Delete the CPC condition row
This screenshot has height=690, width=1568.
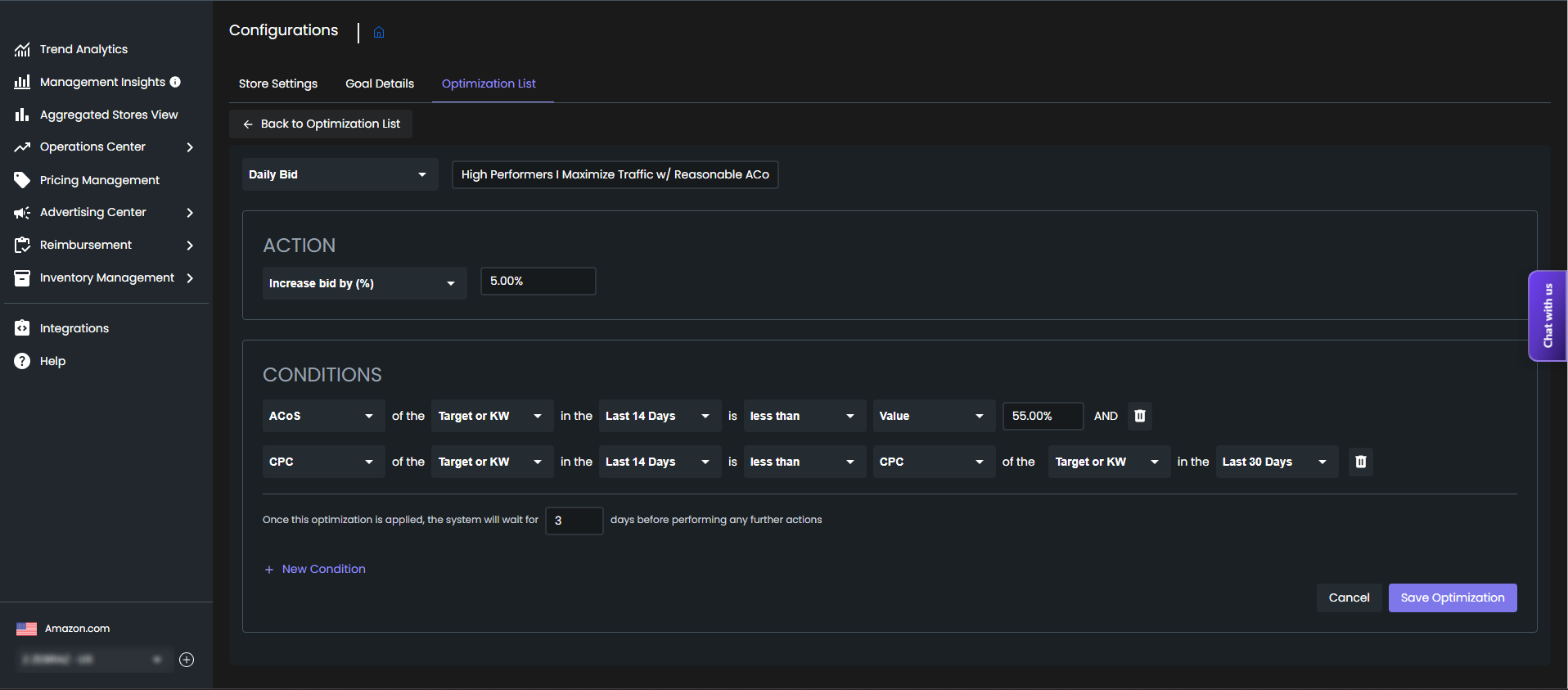pyautogui.click(x=1361, y=462)
